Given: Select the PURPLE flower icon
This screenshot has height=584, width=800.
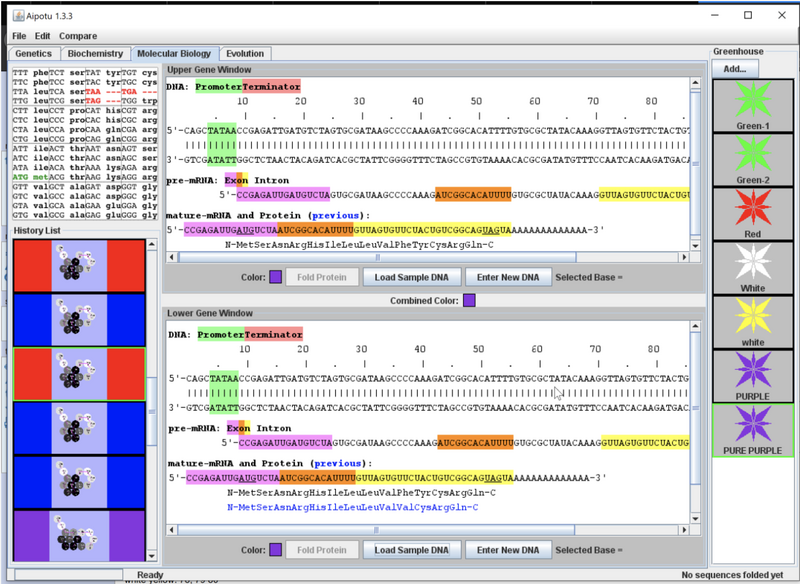Looking at the screenshot, I should coord(752,375).
